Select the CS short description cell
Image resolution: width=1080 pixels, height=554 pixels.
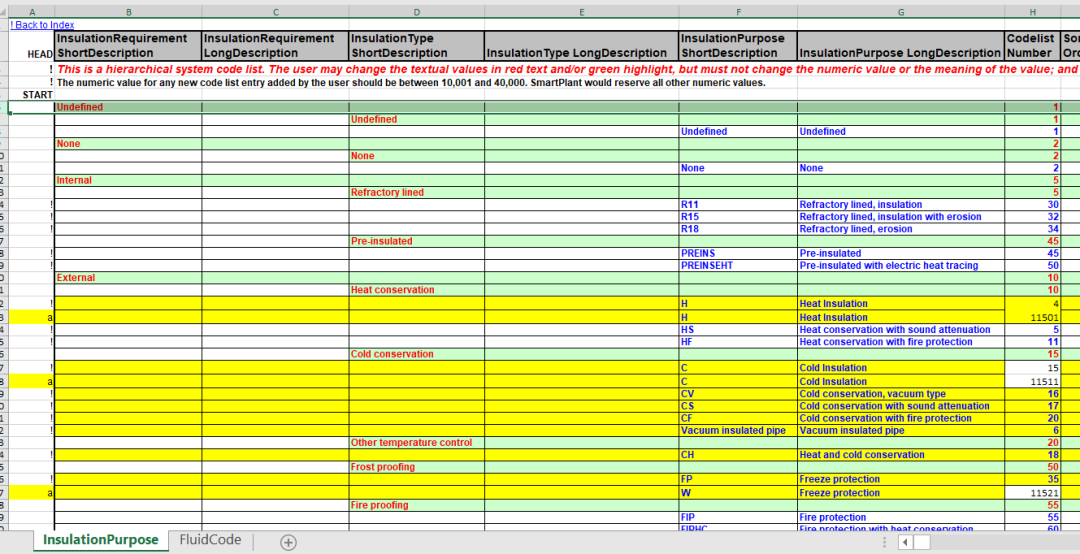click(738, 407)
